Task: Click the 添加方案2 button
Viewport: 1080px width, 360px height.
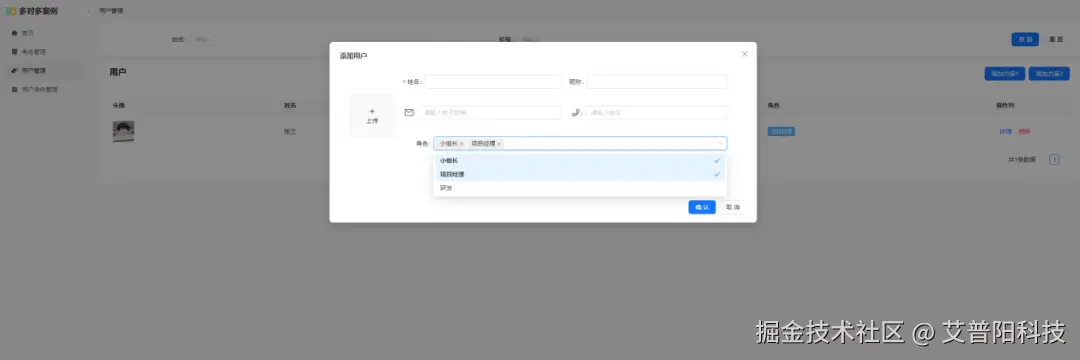Action: (1049, 74)
